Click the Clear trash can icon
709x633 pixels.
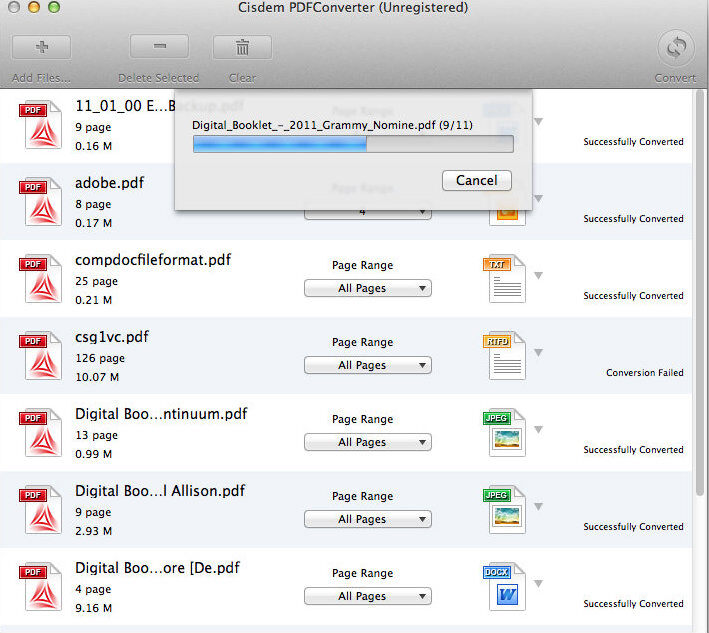click(242, 47)
